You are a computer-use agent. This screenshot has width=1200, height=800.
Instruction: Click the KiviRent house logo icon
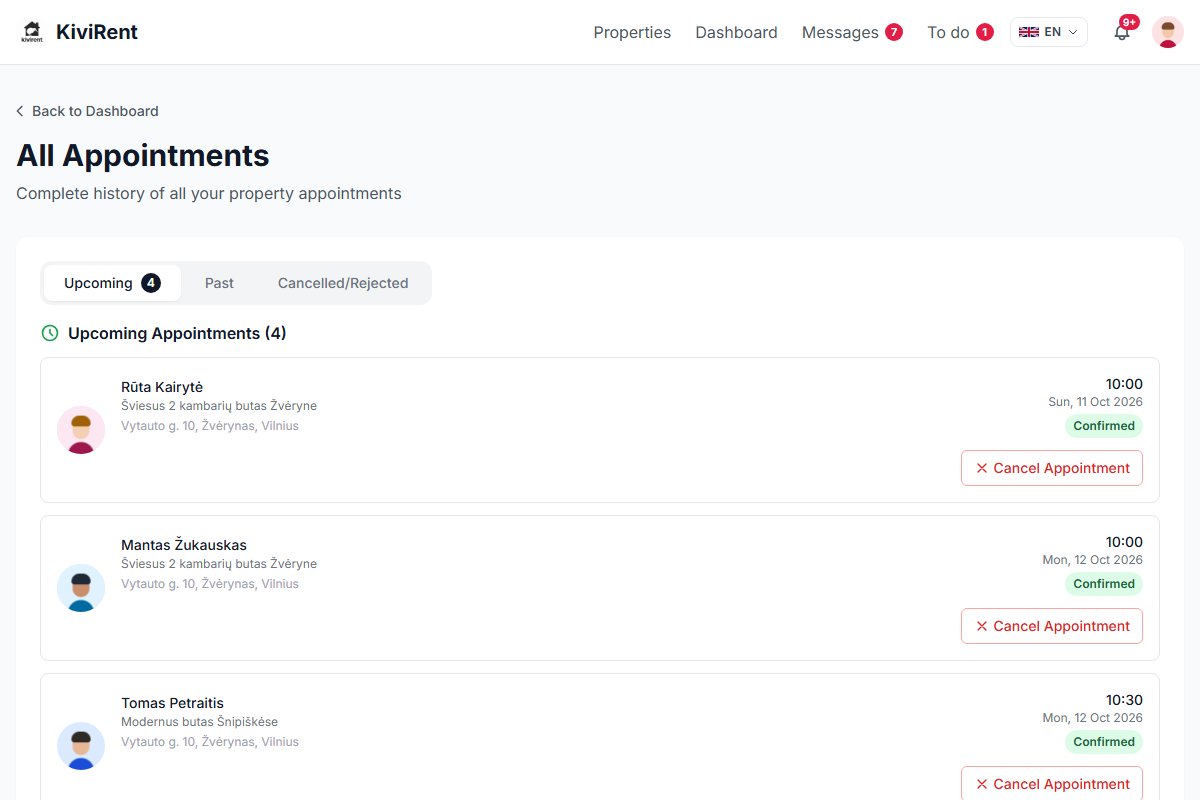(33, 32)
